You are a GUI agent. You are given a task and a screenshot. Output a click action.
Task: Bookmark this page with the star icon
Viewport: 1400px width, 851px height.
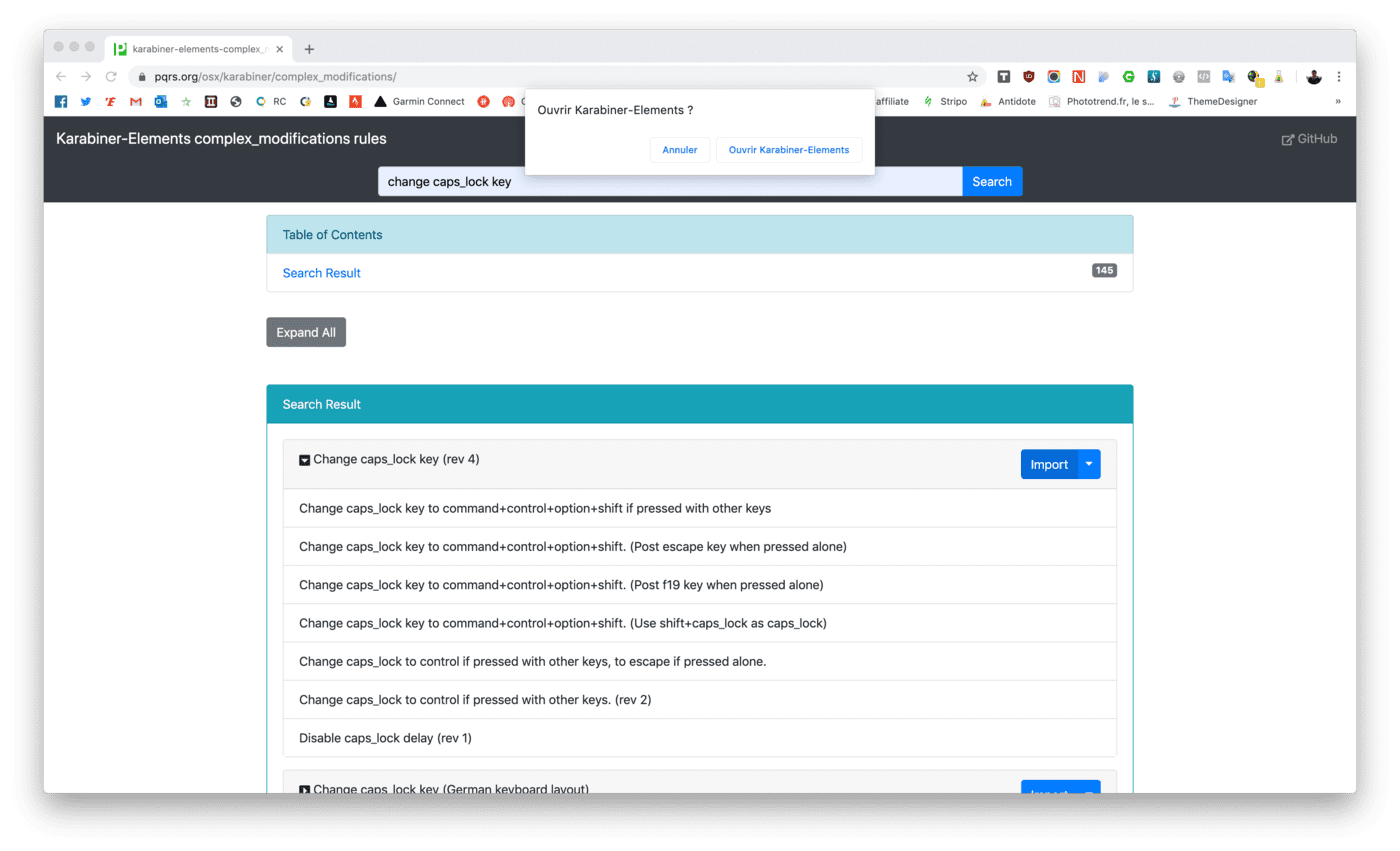[x=972, y=76]
